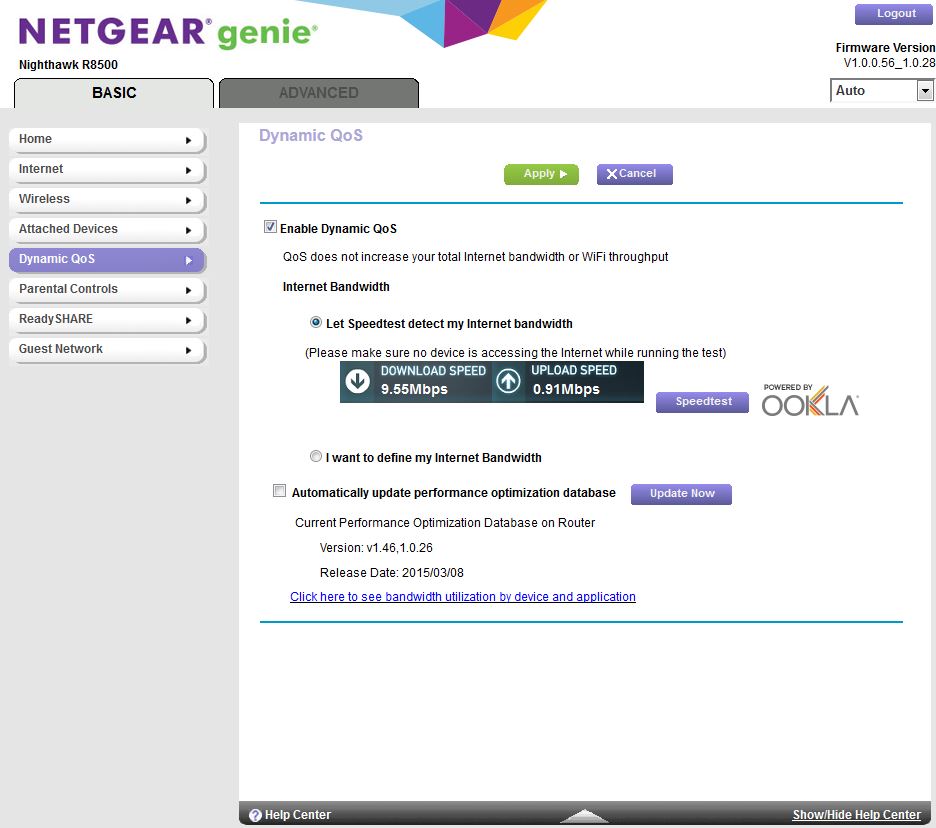Enable automatic performance database update checkbox
The image size is (936, 828).
point(279,491)
